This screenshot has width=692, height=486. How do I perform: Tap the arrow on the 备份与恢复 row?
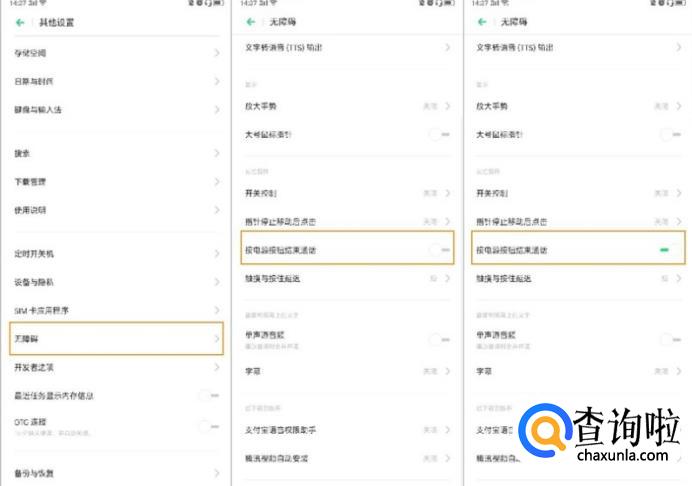(216, 473)
